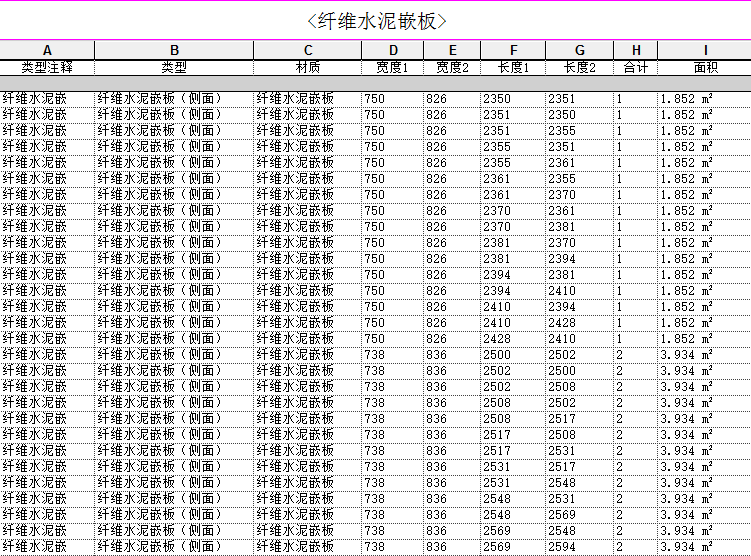Select 合计 cell 1 in the 2361/2355 row
751x556 pixels.
click(x=636, y=179)
